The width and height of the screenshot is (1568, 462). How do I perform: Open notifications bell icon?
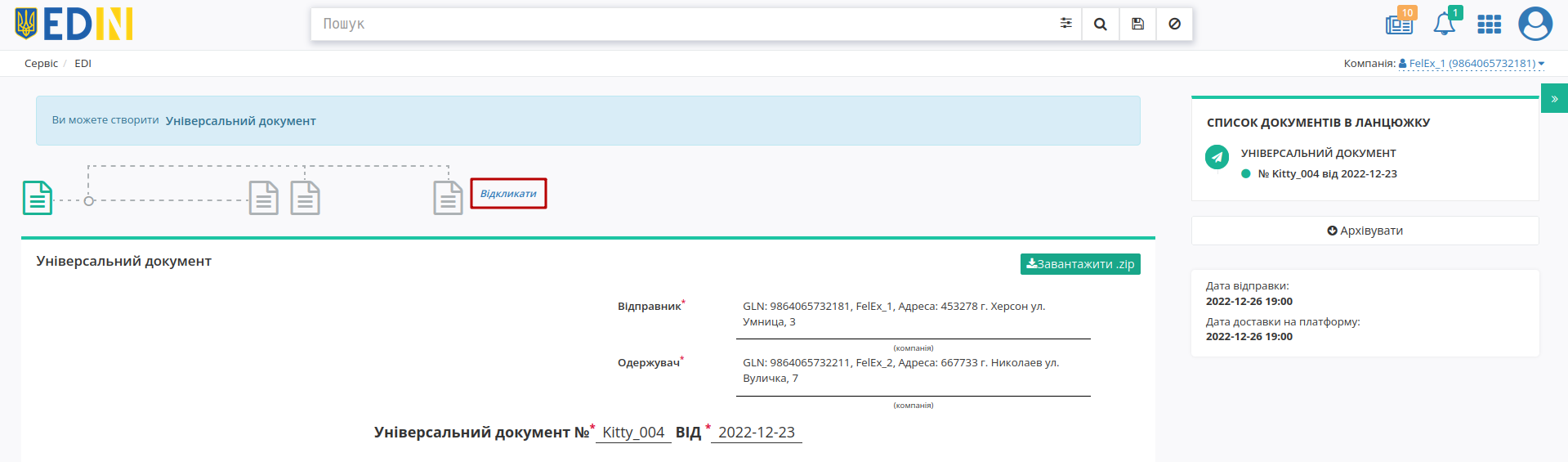1445,24
